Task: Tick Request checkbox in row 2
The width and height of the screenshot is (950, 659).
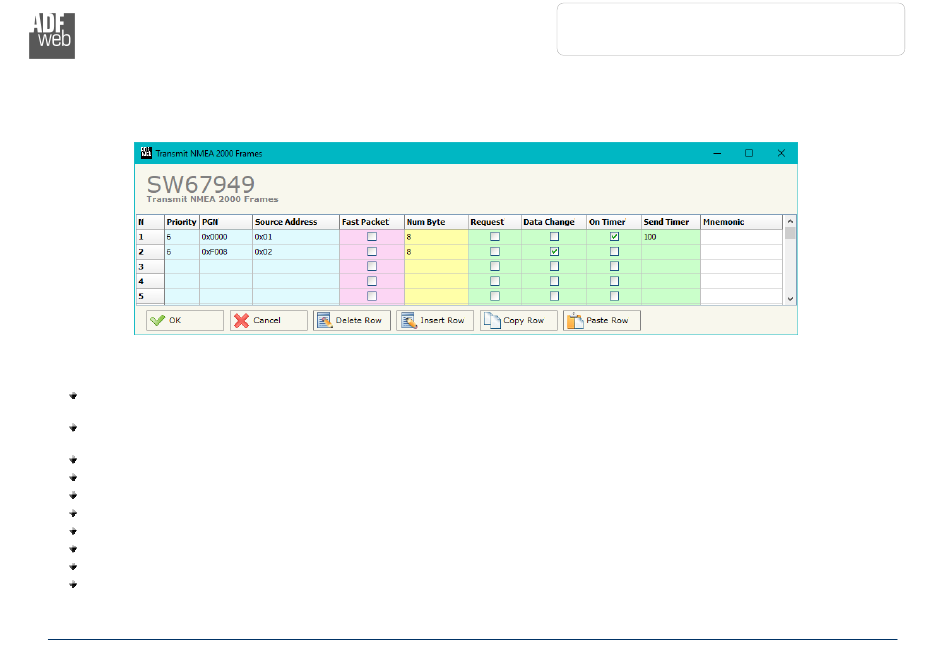Action: point(495,251)
